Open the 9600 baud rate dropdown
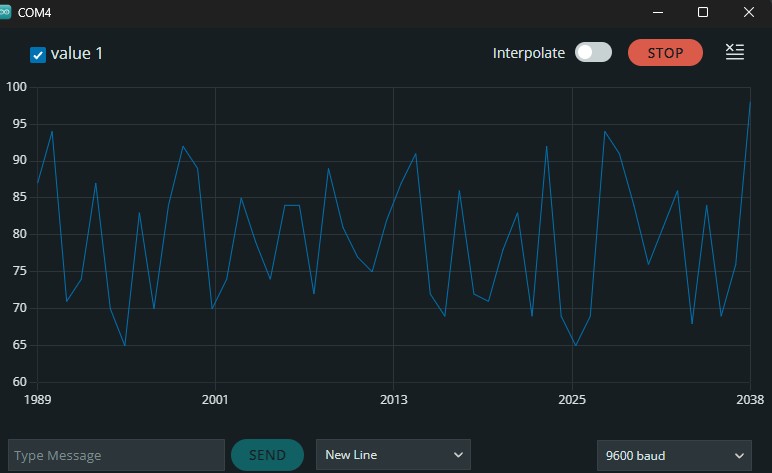The height and width of the screenshot is (473, 772). point(674,456)
